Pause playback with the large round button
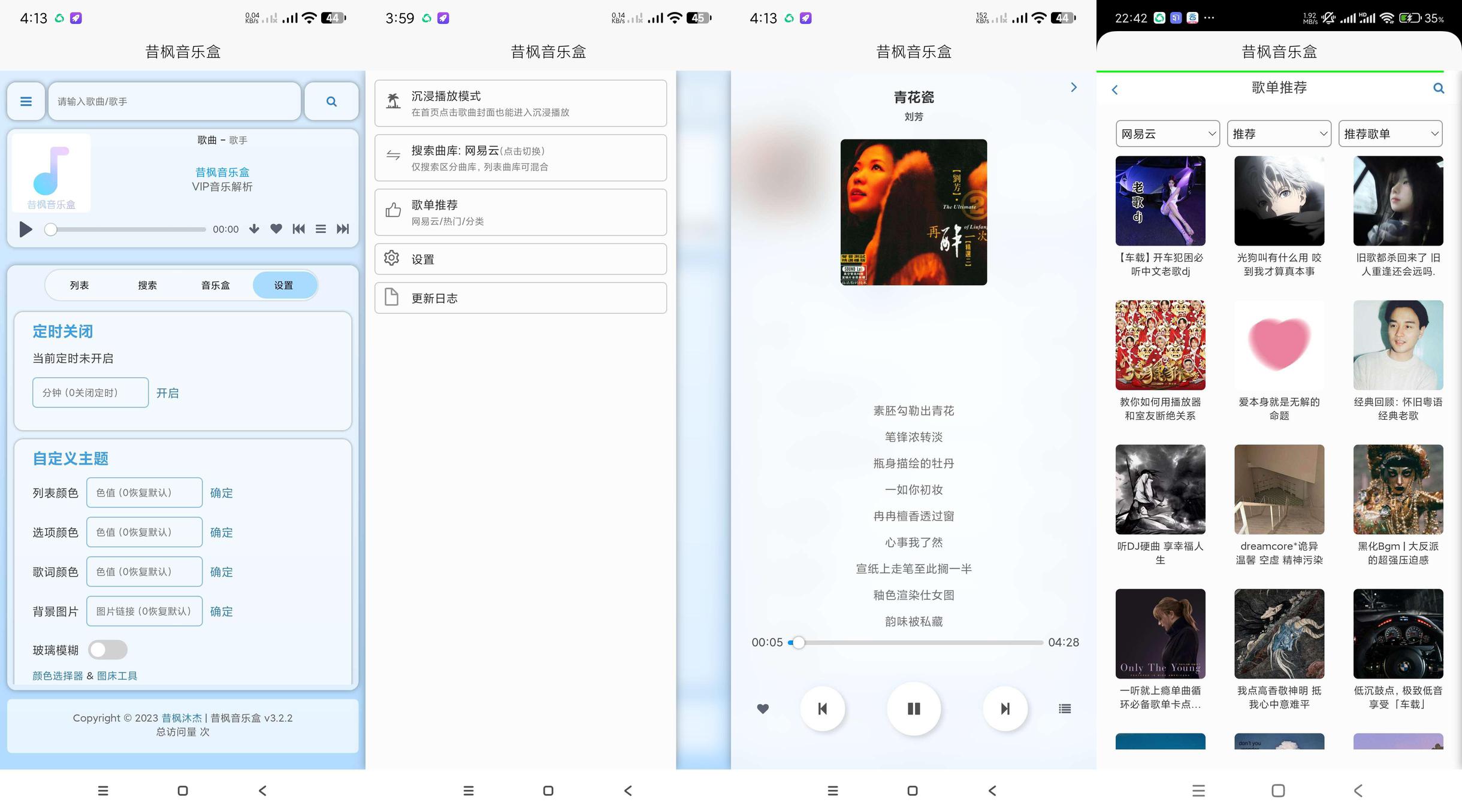 click(913, 708)
